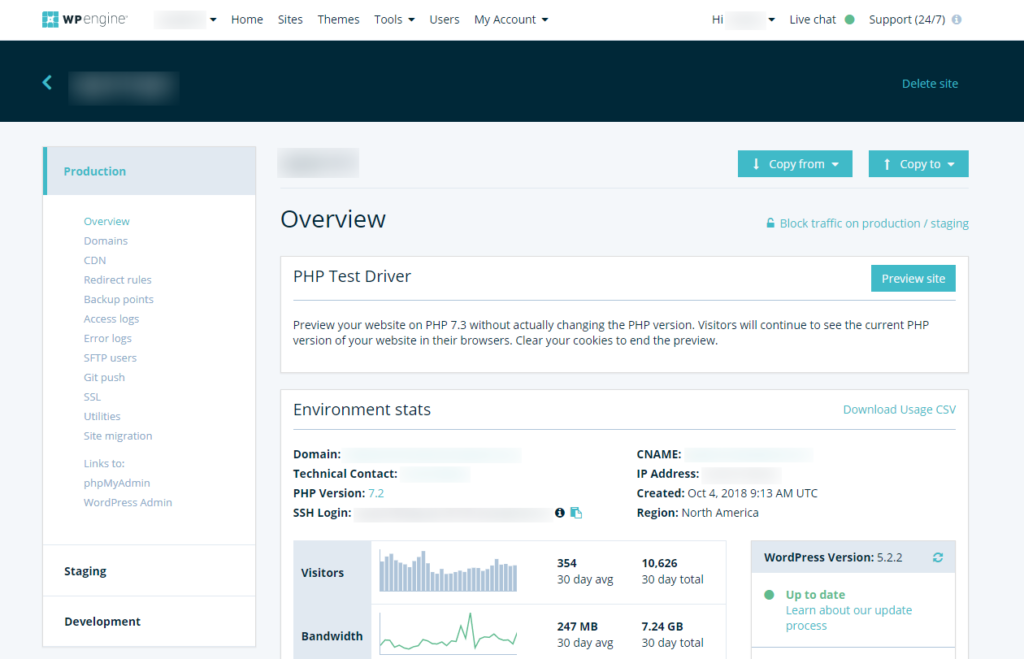This screenshot has height=659, width=1024.
Task: Switch to the Staging environment tab
Action: pyautogui.click(x=86, y=571)
